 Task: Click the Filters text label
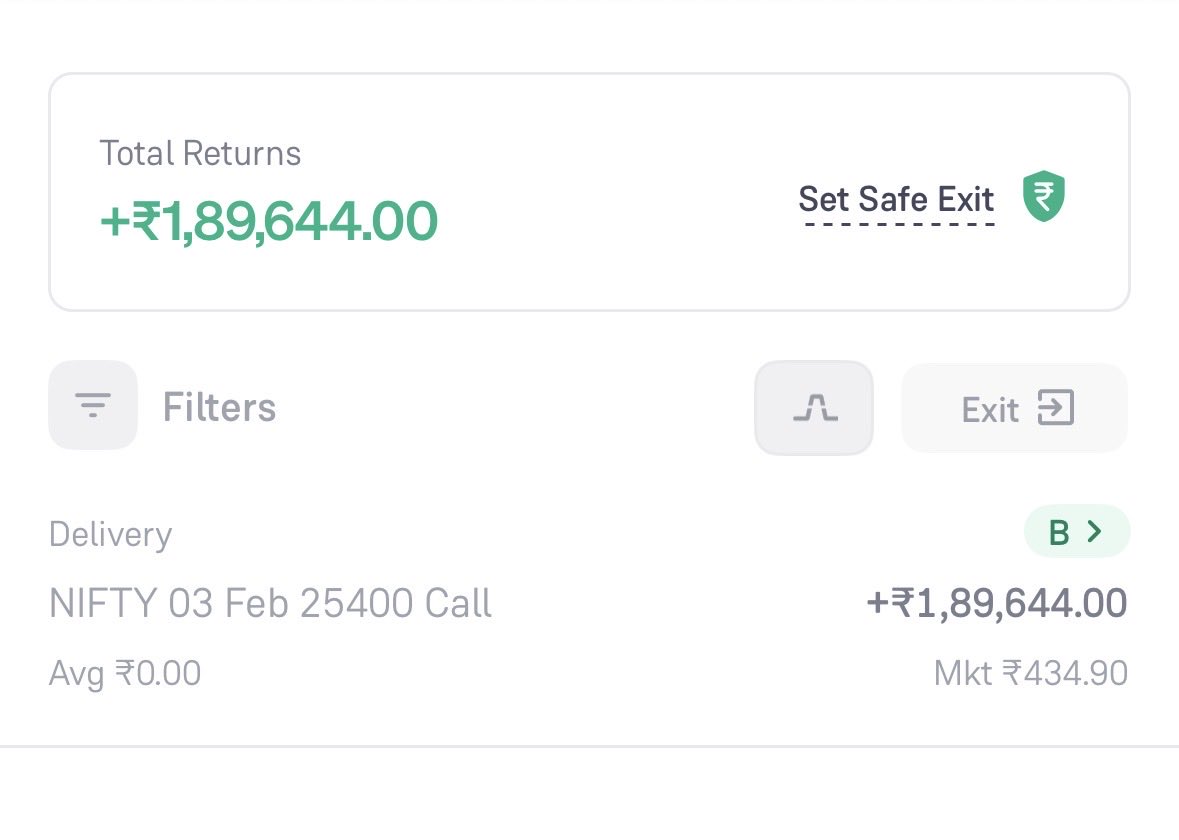click(219, 408)
